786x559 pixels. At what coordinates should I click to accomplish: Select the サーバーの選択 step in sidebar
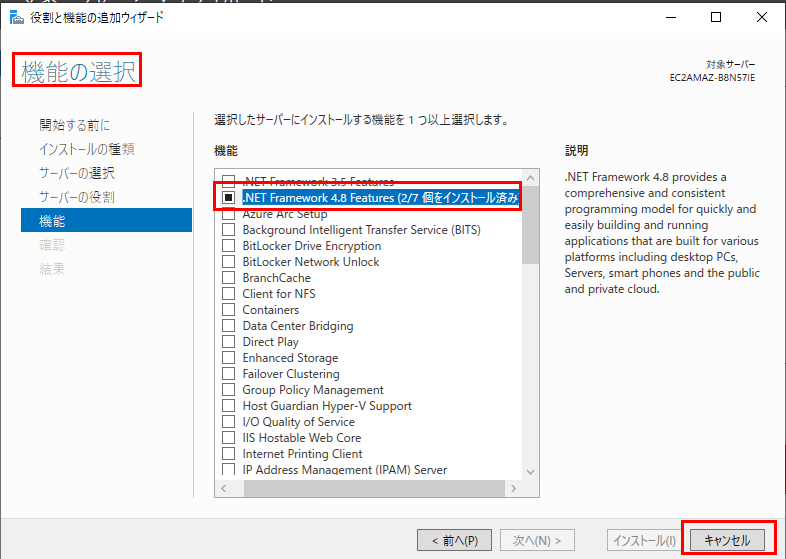pyautogui.click(x=77, y=173)
